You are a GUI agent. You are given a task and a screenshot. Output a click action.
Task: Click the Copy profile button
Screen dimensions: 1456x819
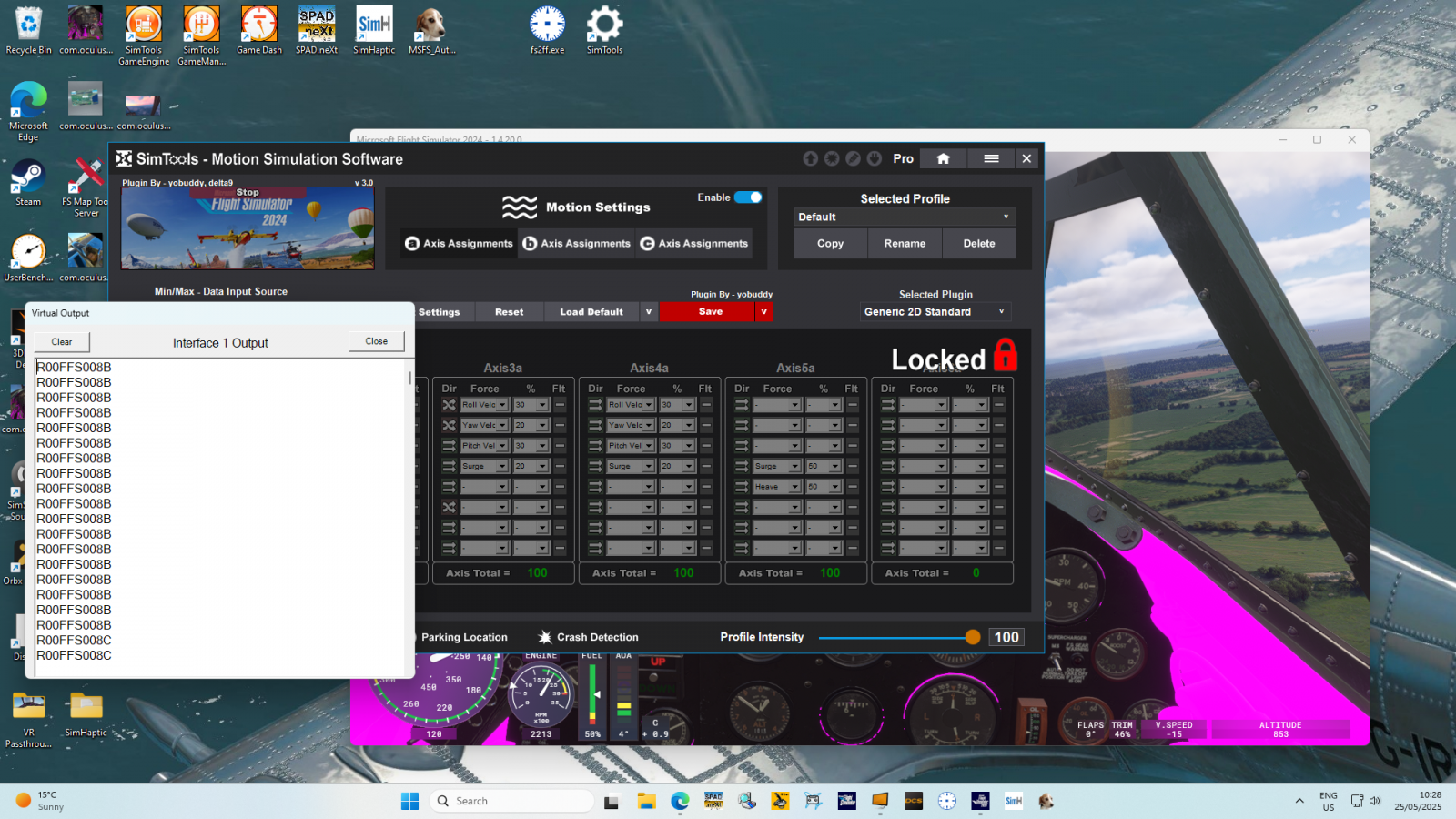coord(830,244)
